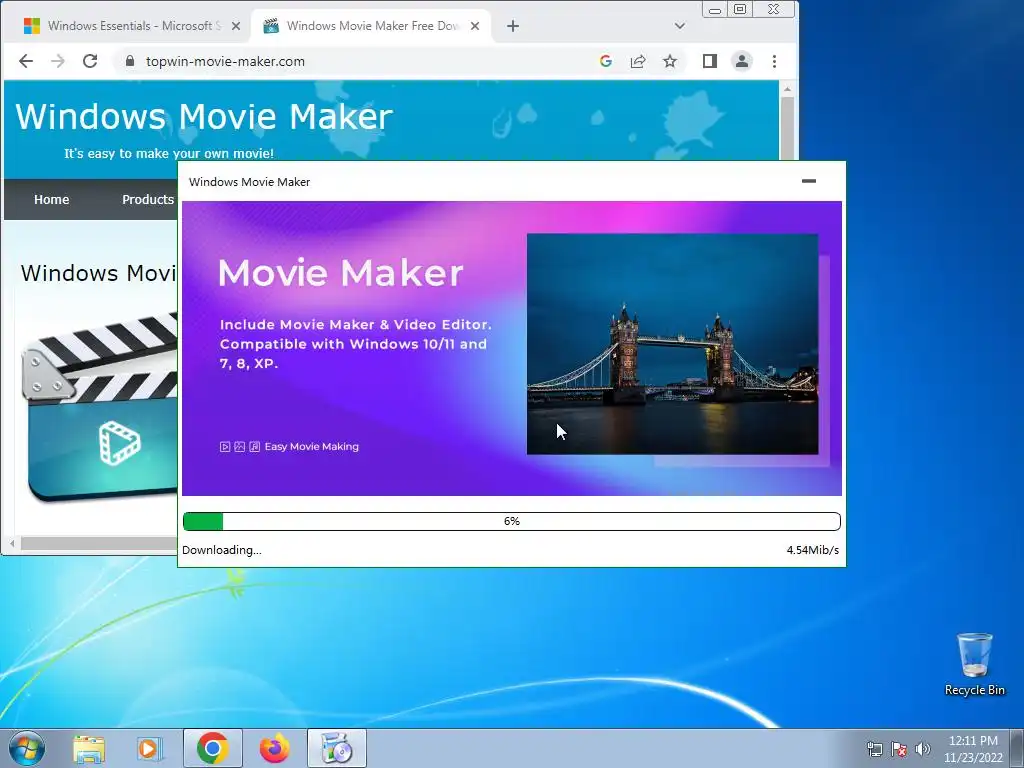The height and width of the screenshot is (768, 1024).
Task: Click the Chrome forward arrow
Action: click(x=58, y=61)
